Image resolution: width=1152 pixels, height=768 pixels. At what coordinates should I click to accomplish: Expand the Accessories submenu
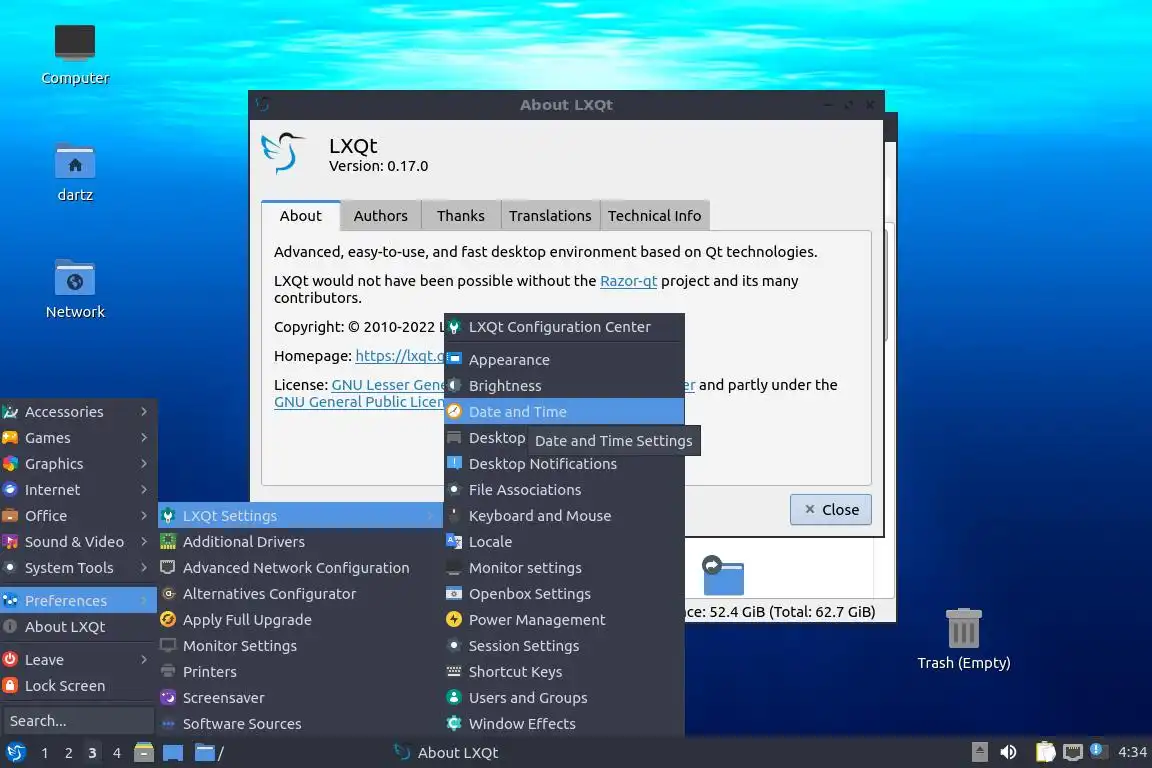pos(79,412)
